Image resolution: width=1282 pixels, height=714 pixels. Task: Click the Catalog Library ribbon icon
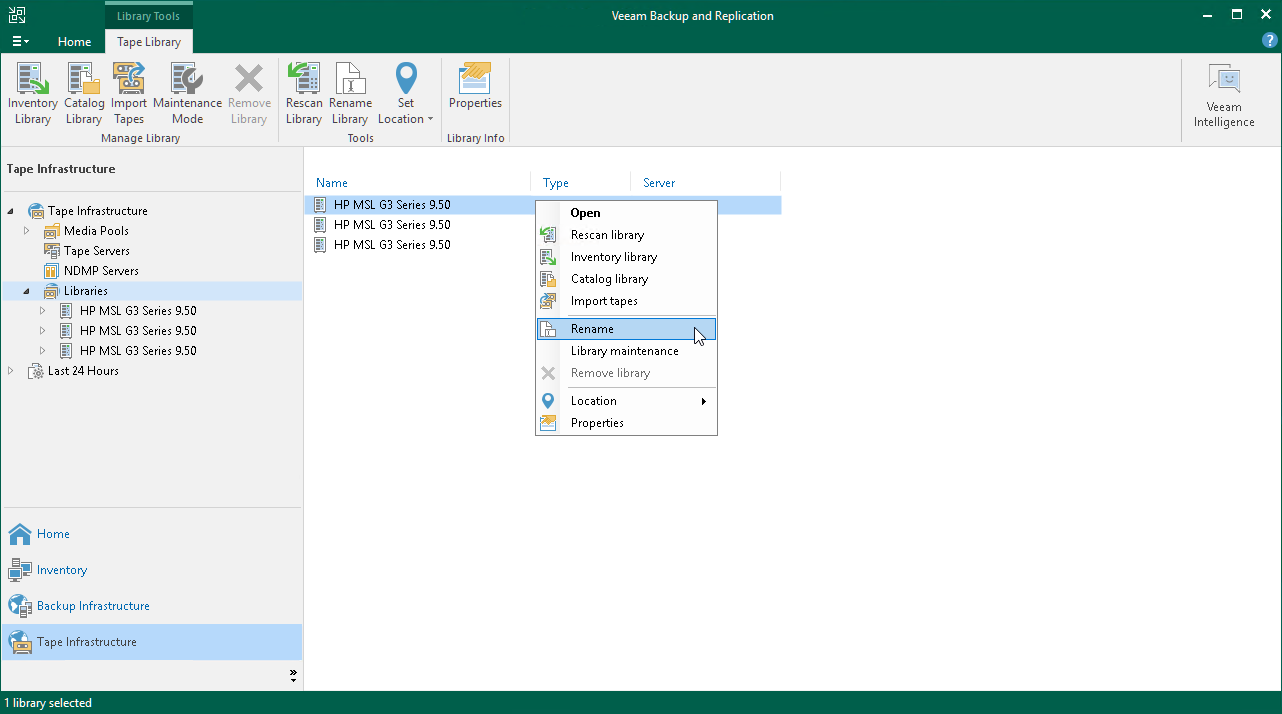(84, 93)
